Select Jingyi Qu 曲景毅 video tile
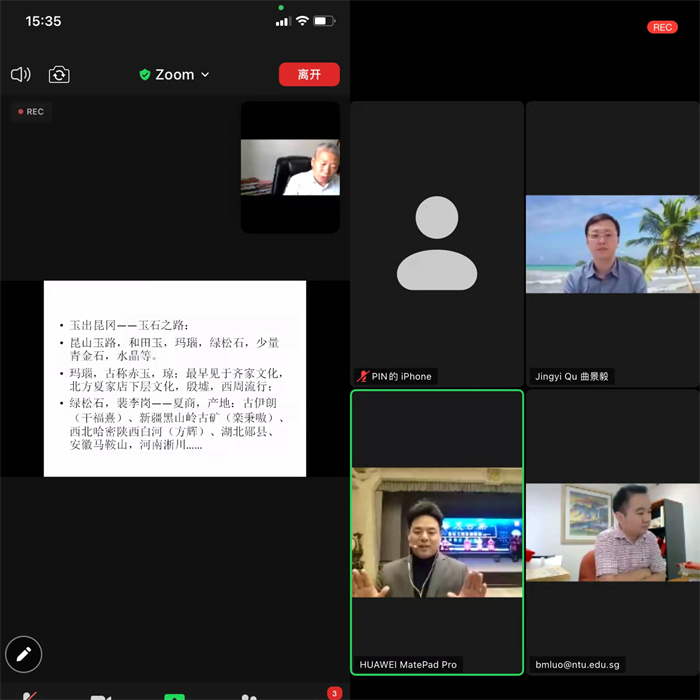 612,243
